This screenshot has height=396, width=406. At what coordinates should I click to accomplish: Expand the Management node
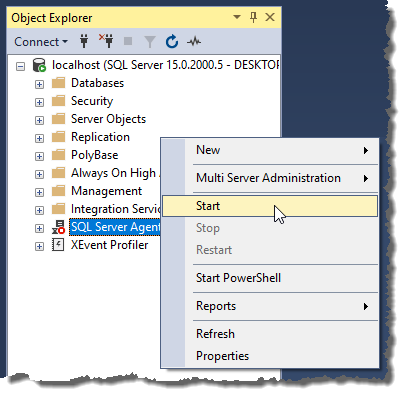(x=39, y=192)
